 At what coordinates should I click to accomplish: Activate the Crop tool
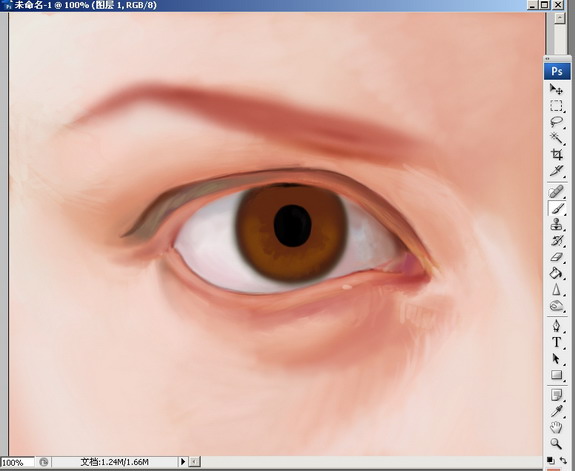click(556, 154)
